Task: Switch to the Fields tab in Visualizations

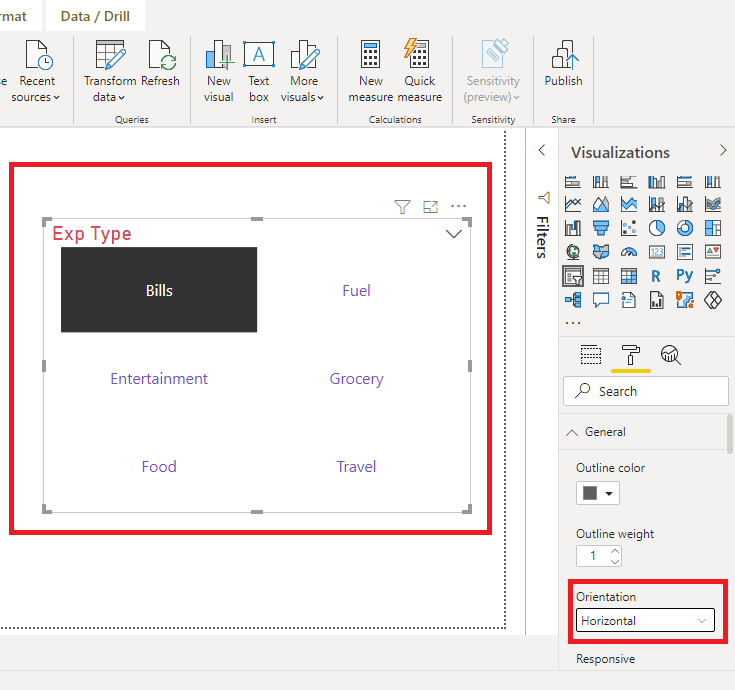Action: [591, 355]
